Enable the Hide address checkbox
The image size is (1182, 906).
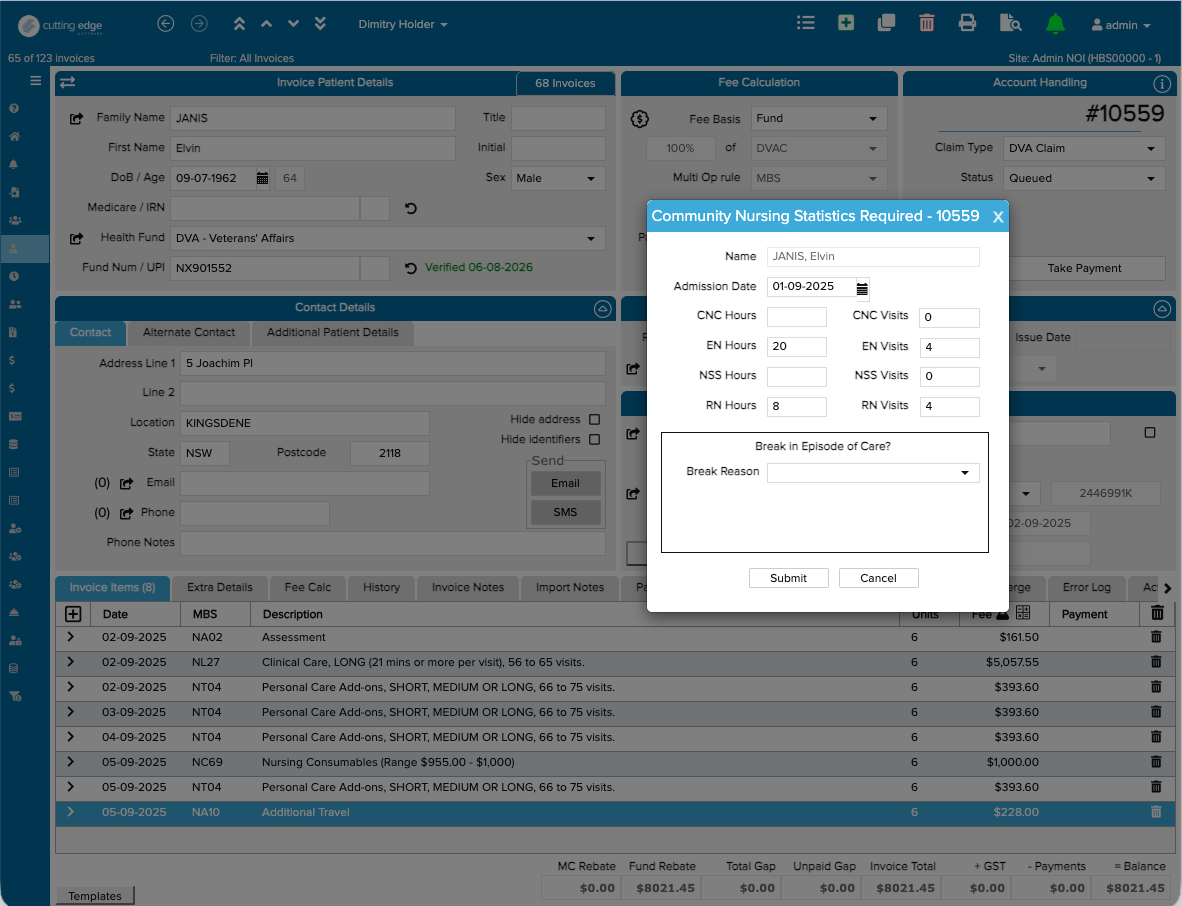coord(594,420)
